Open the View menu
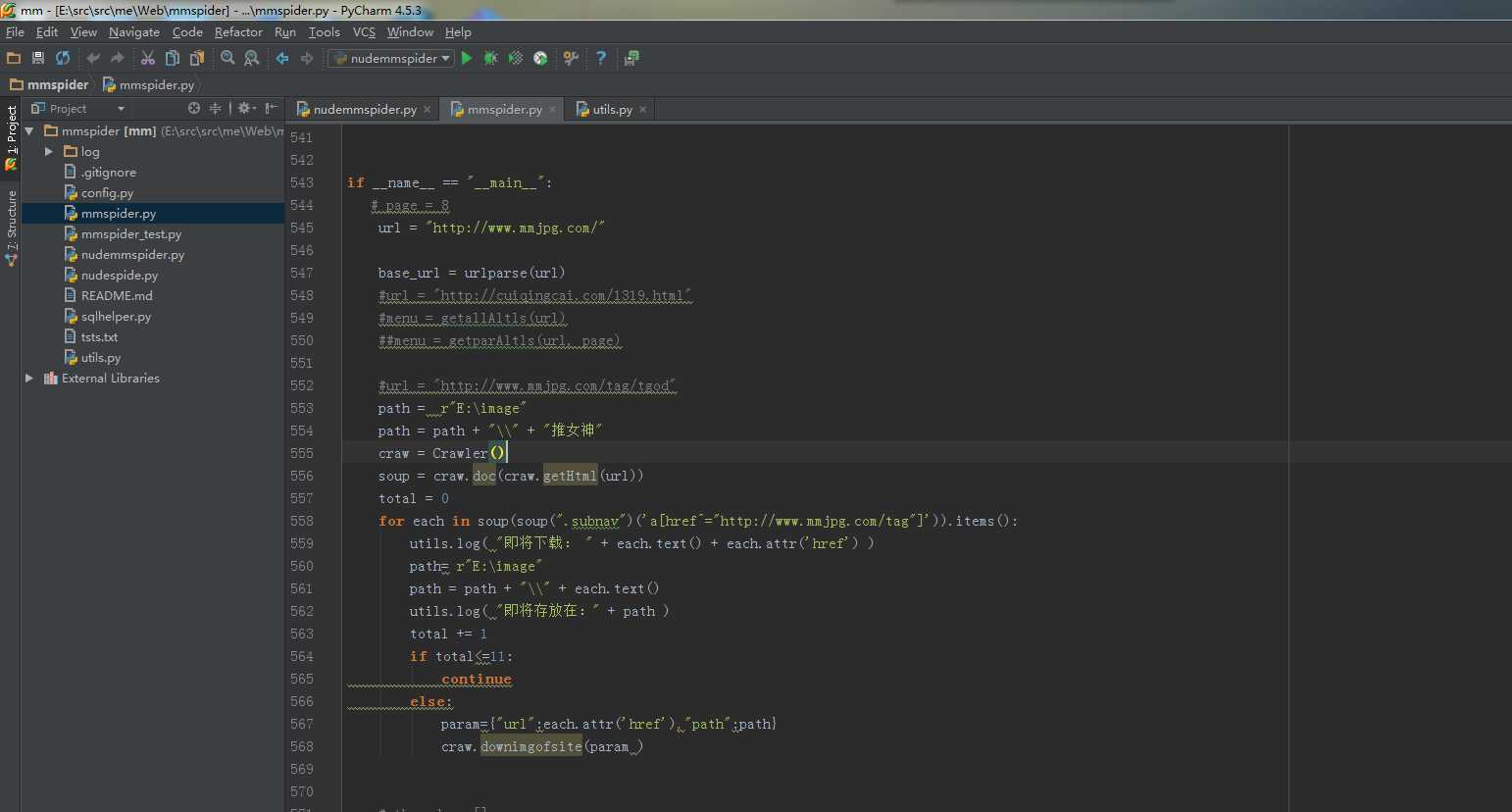Viewport: 1512px width, 812px height. pos(83,32)
